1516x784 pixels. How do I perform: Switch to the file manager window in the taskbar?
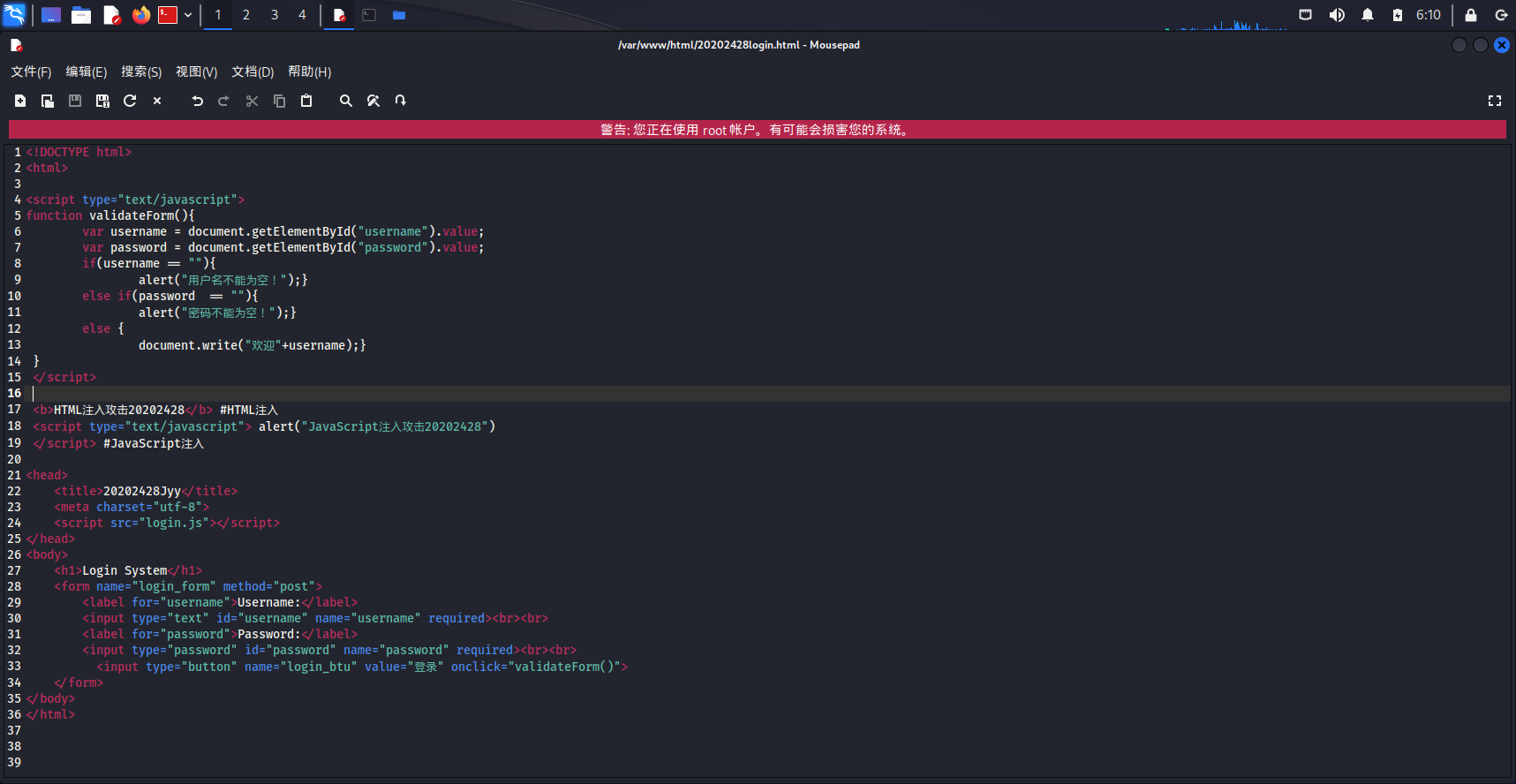click(399, 15)
